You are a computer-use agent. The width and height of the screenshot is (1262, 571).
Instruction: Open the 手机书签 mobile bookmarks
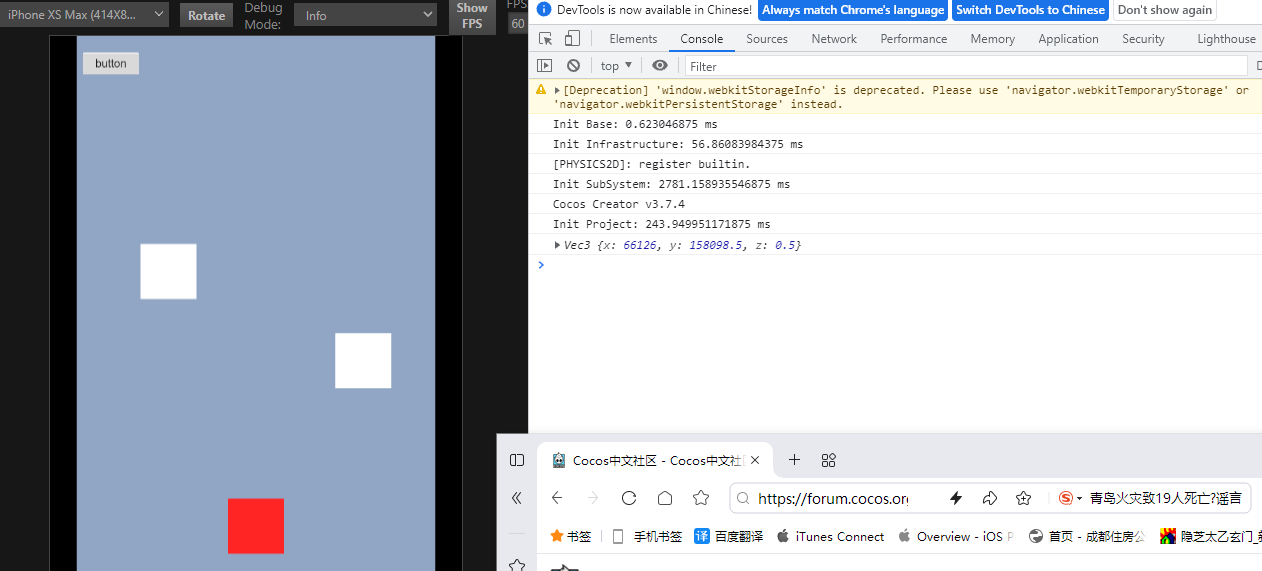(x=647, y=536)
